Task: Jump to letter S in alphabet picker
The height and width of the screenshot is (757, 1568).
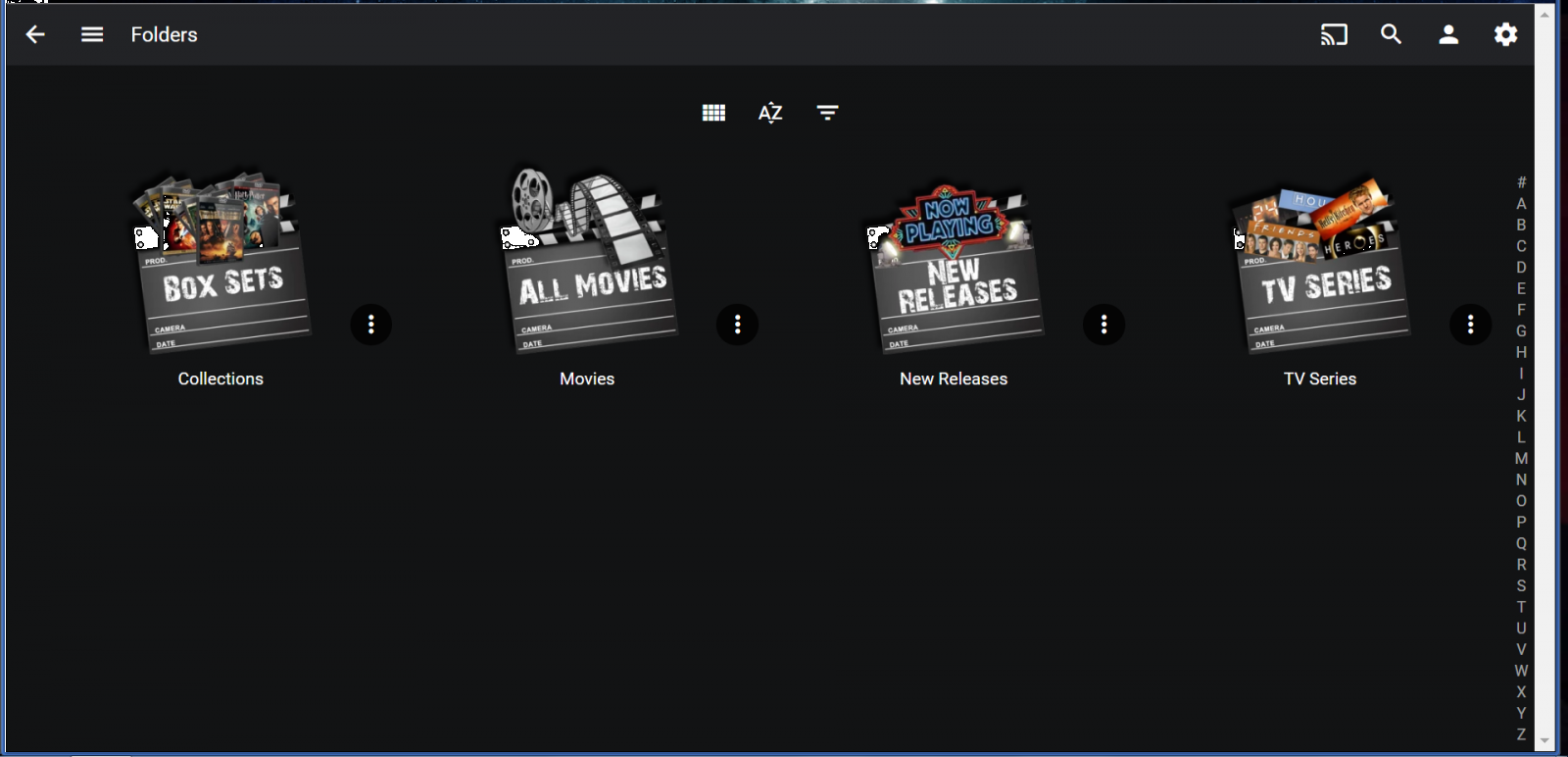Action: click(x=1521, y=586)
